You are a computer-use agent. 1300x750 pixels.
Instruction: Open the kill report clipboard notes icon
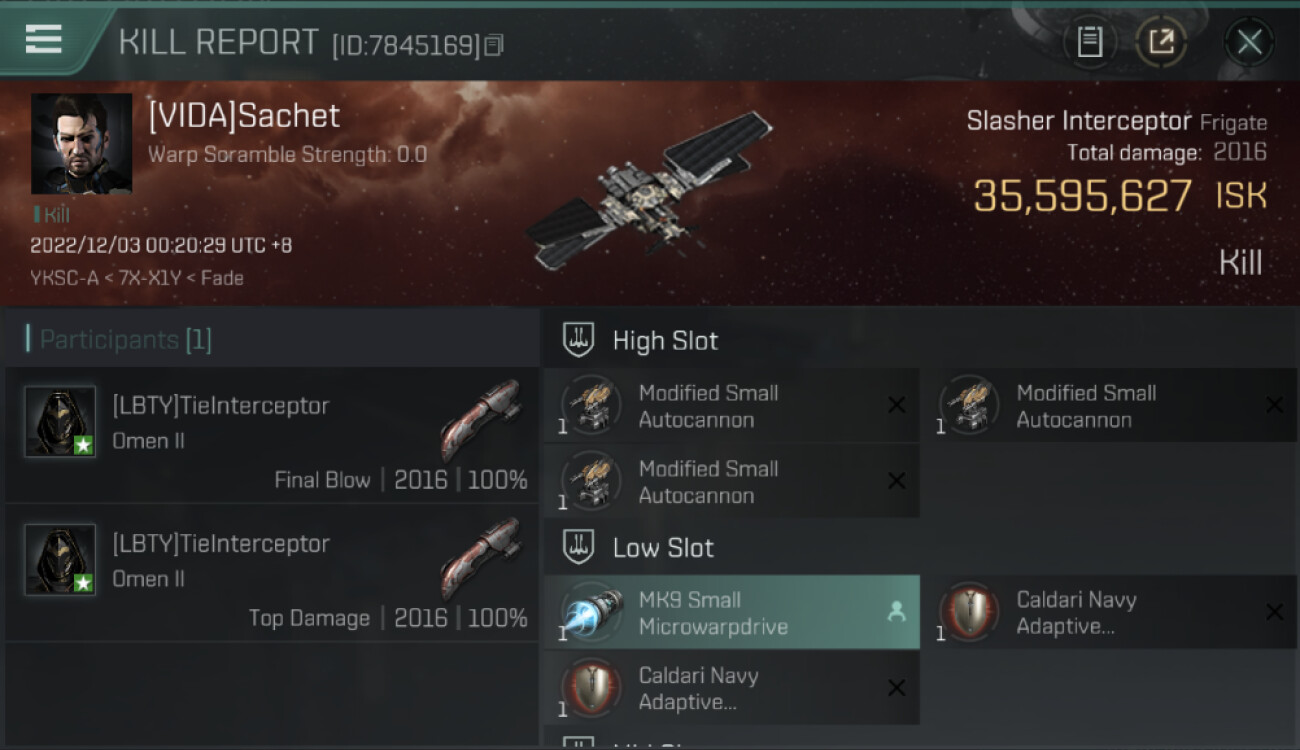click(1089, 41)
